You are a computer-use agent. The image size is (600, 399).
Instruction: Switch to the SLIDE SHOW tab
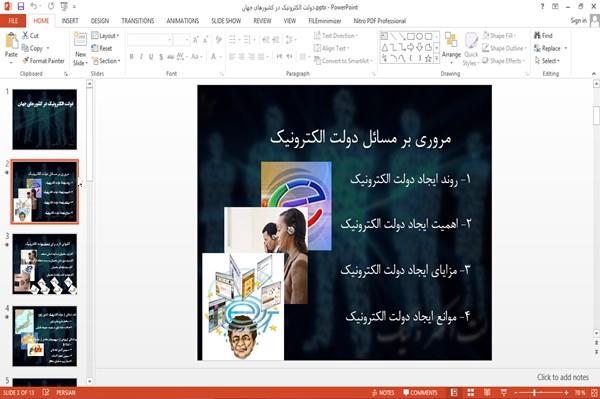pyautogui.click(x=226, y=21)
